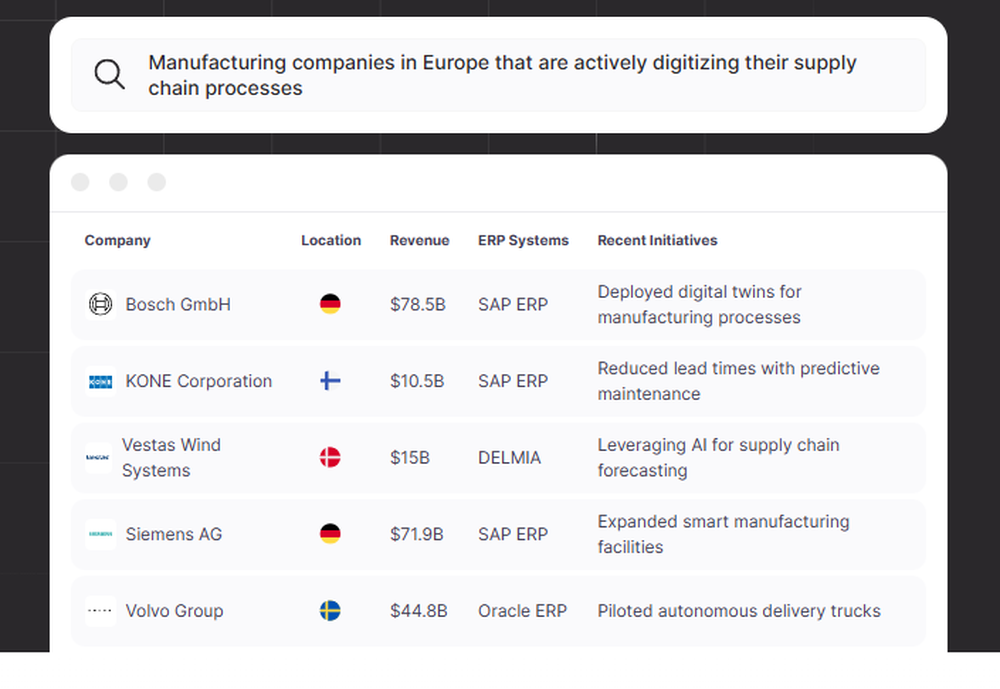The height and width of the screenshot is (689, 1000).
Task: Sort by the Revenue column header
Action: tap(419, 240)
